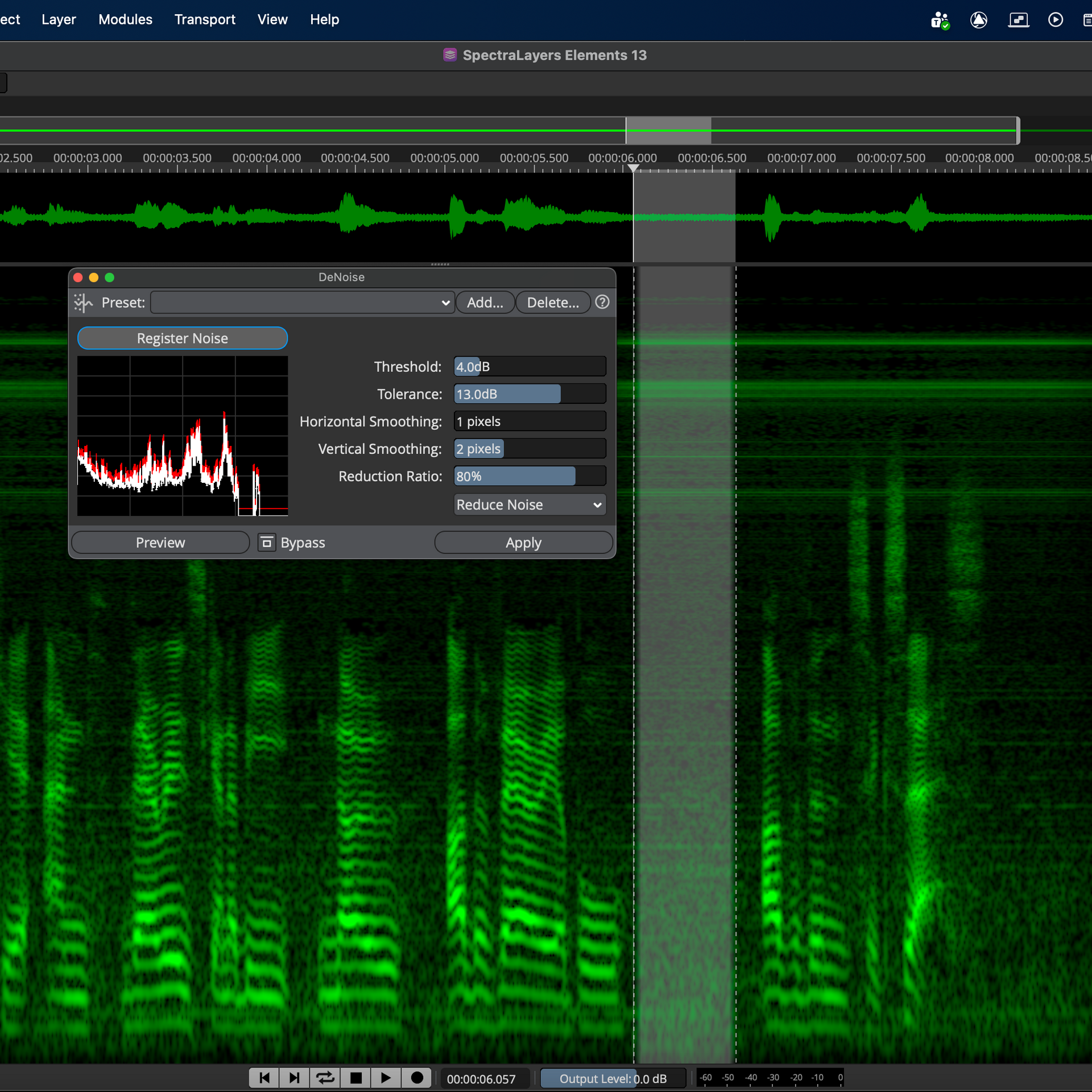Image resolution: width=1092 pixels, height=1092 pixels.
Task: Click Delete... preset button
Action: pos(553,303)
